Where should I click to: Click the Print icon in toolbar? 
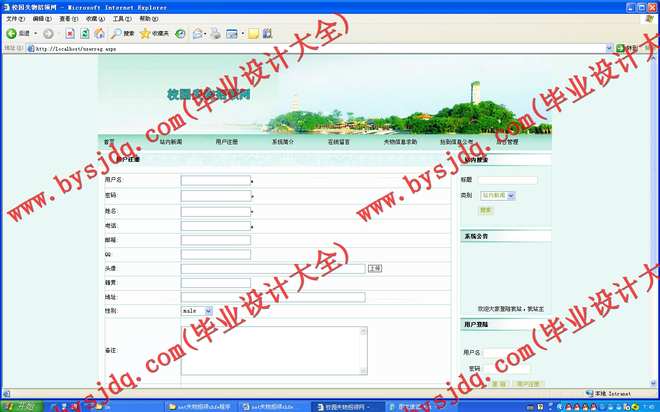tap(215, 33)
